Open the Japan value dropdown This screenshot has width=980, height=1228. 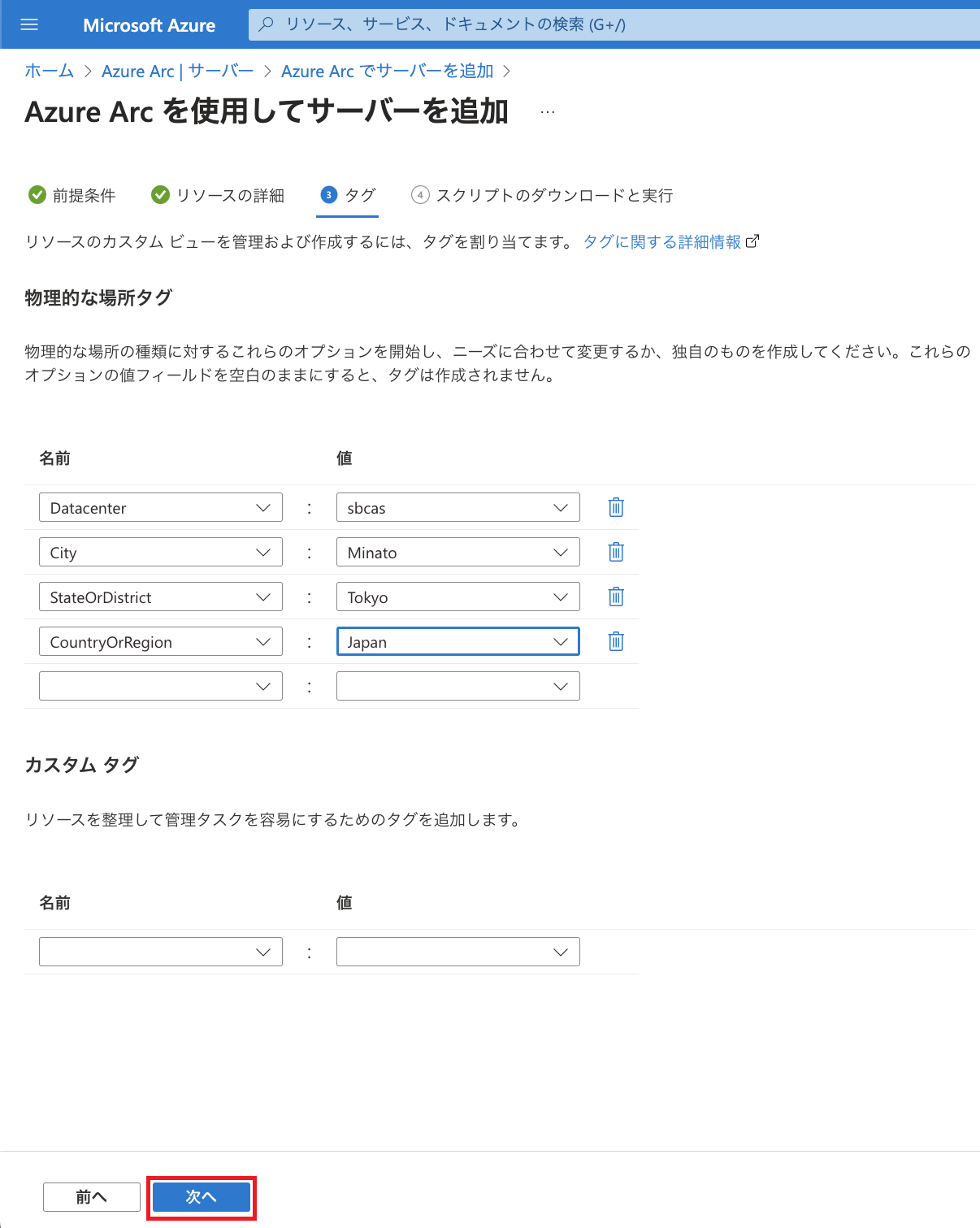tap(458, 641)
